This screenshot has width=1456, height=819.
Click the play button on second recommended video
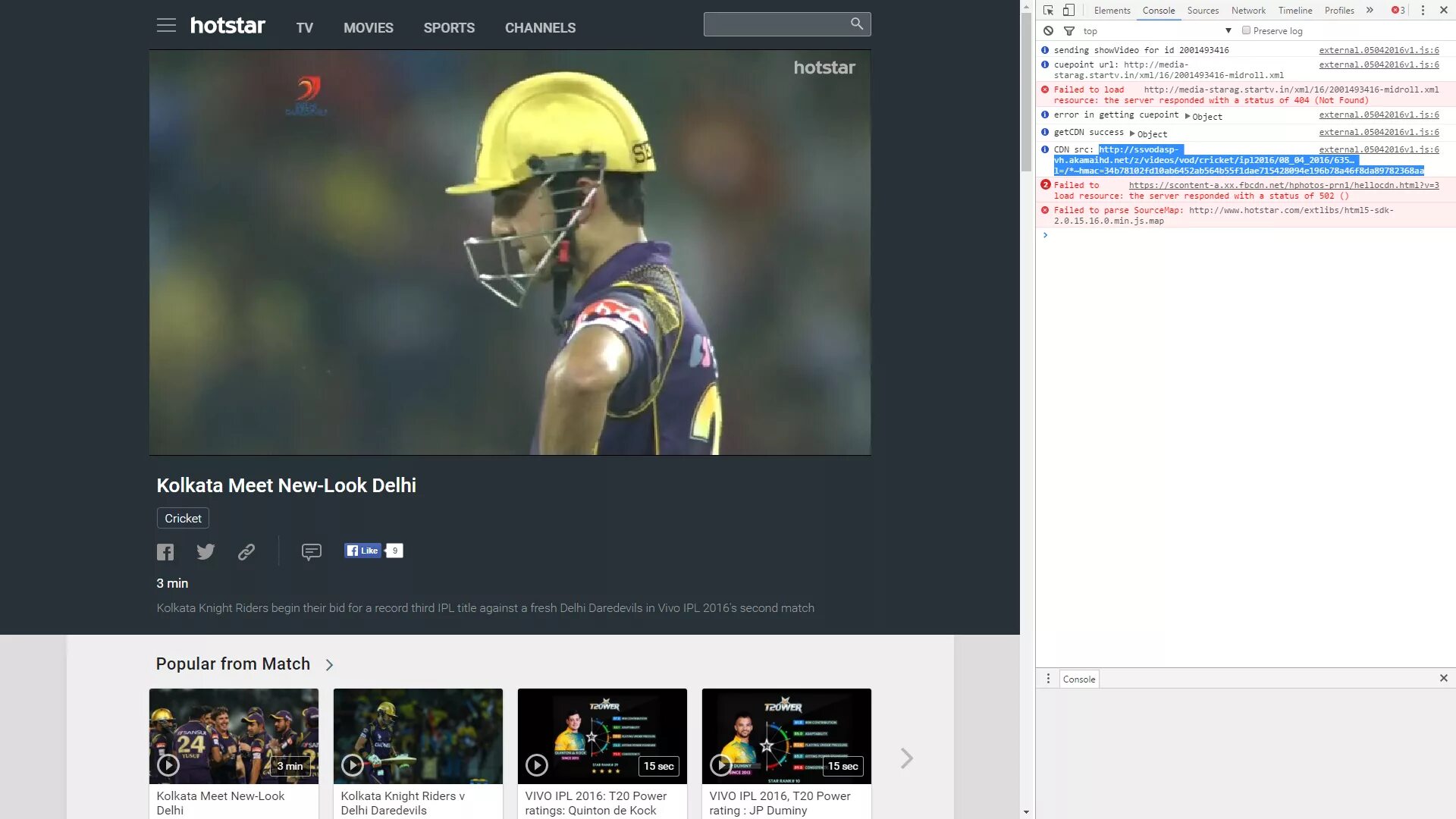click(351, 765)
